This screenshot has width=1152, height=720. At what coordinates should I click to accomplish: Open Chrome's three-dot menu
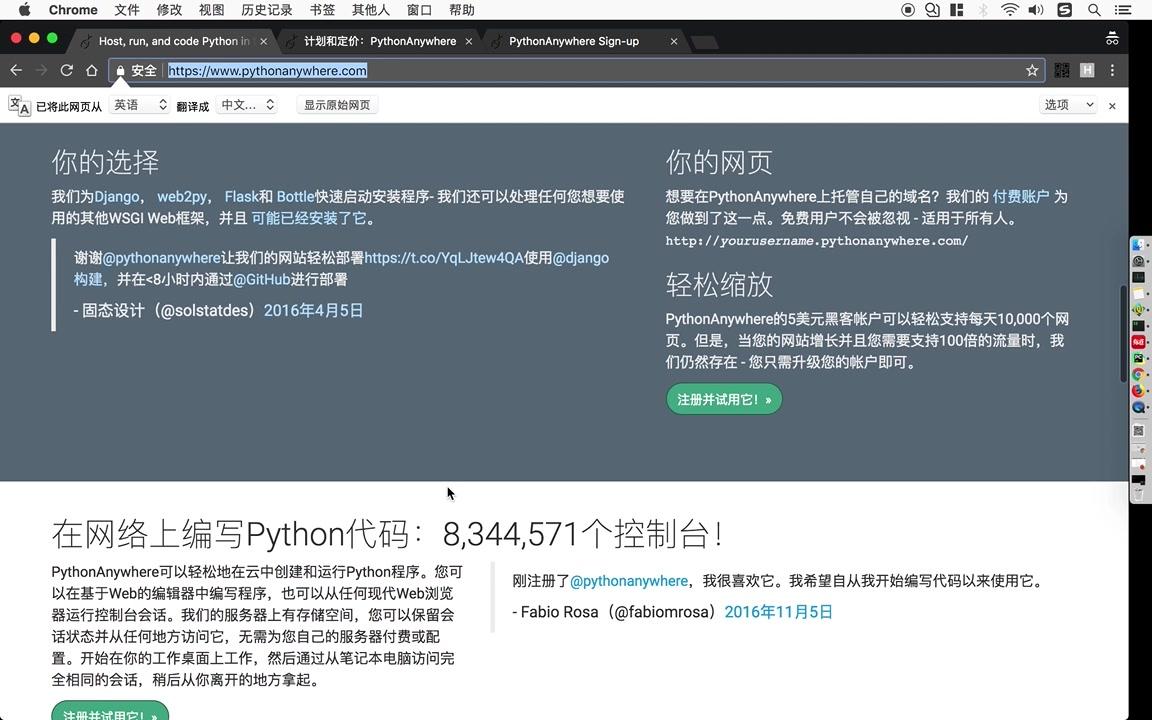click(x=1112, y=70)
